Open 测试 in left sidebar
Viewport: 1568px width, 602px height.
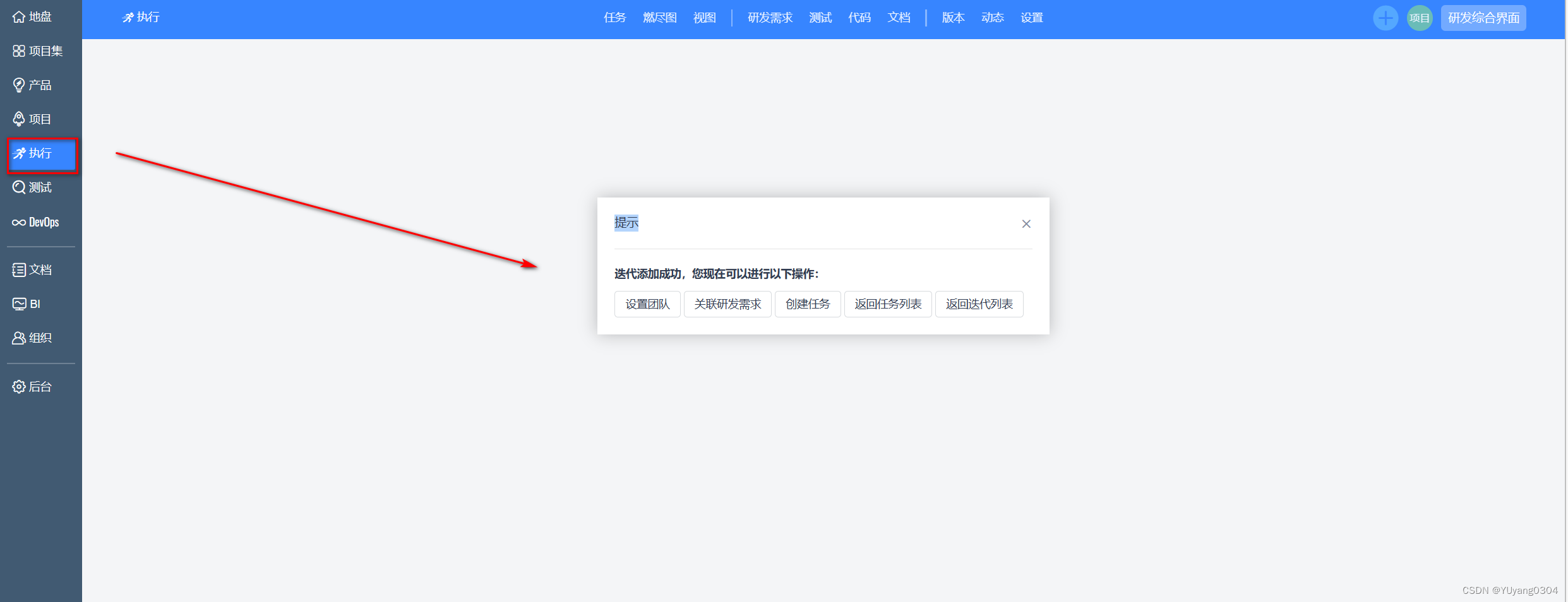(32, 187)
